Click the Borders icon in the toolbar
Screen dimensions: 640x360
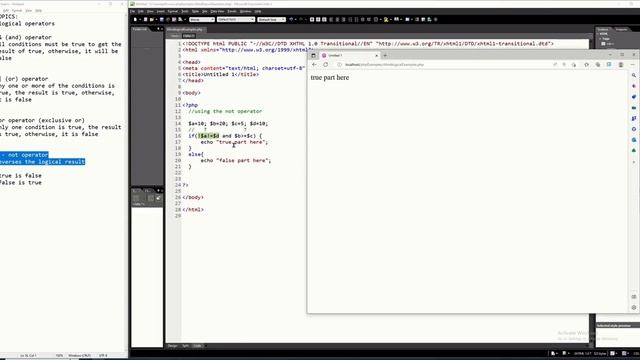376,19
